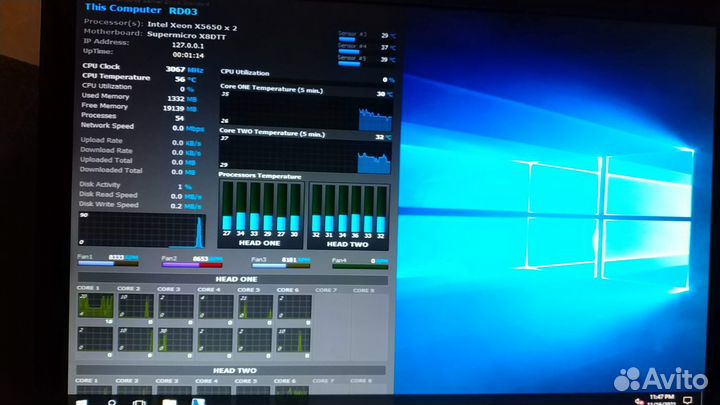Click the 'Core TWO Temperature (5 min.)' heading
Viewport: 720px width, 405px height.
pyautogui.click(x=272, y=132)
